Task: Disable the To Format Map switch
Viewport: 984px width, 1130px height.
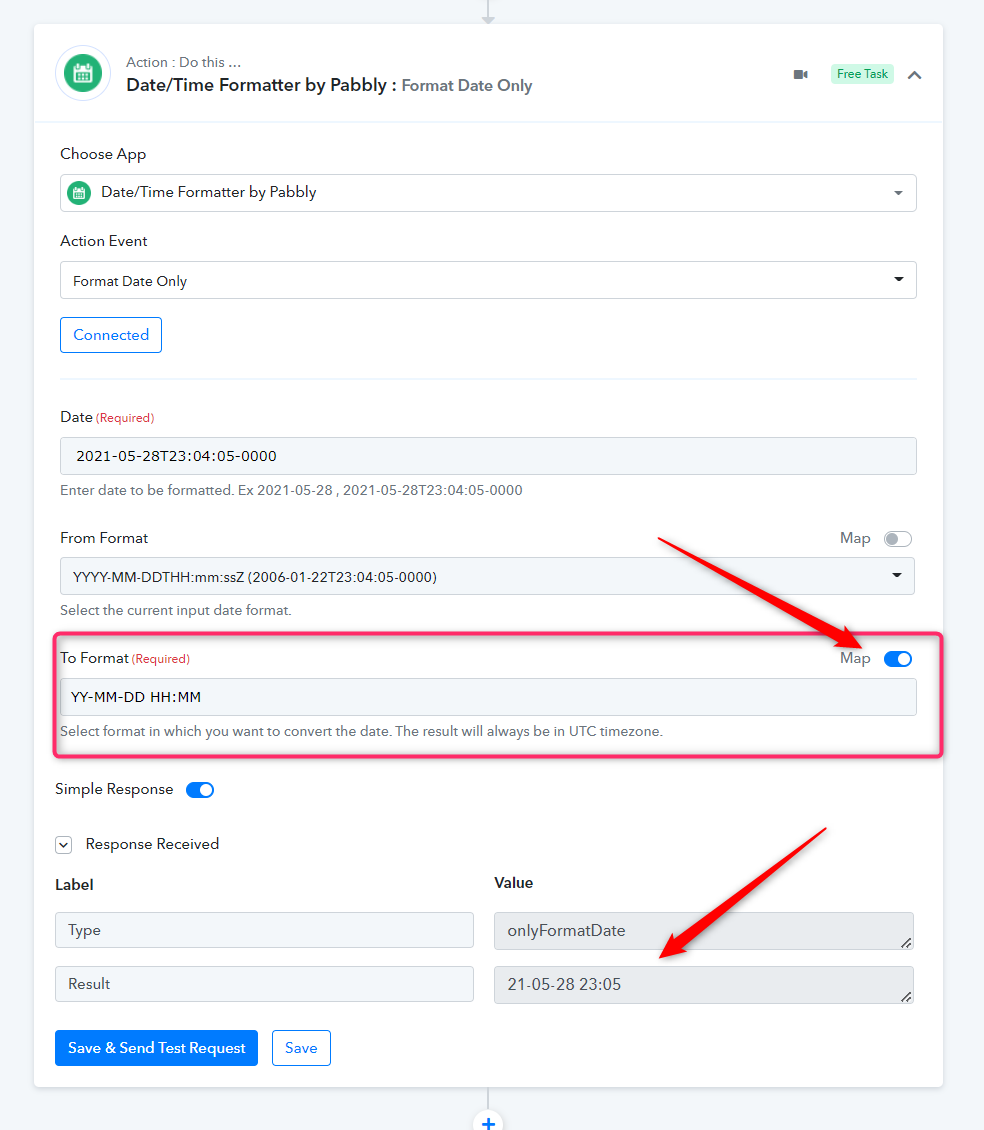Action: (897, 659)
